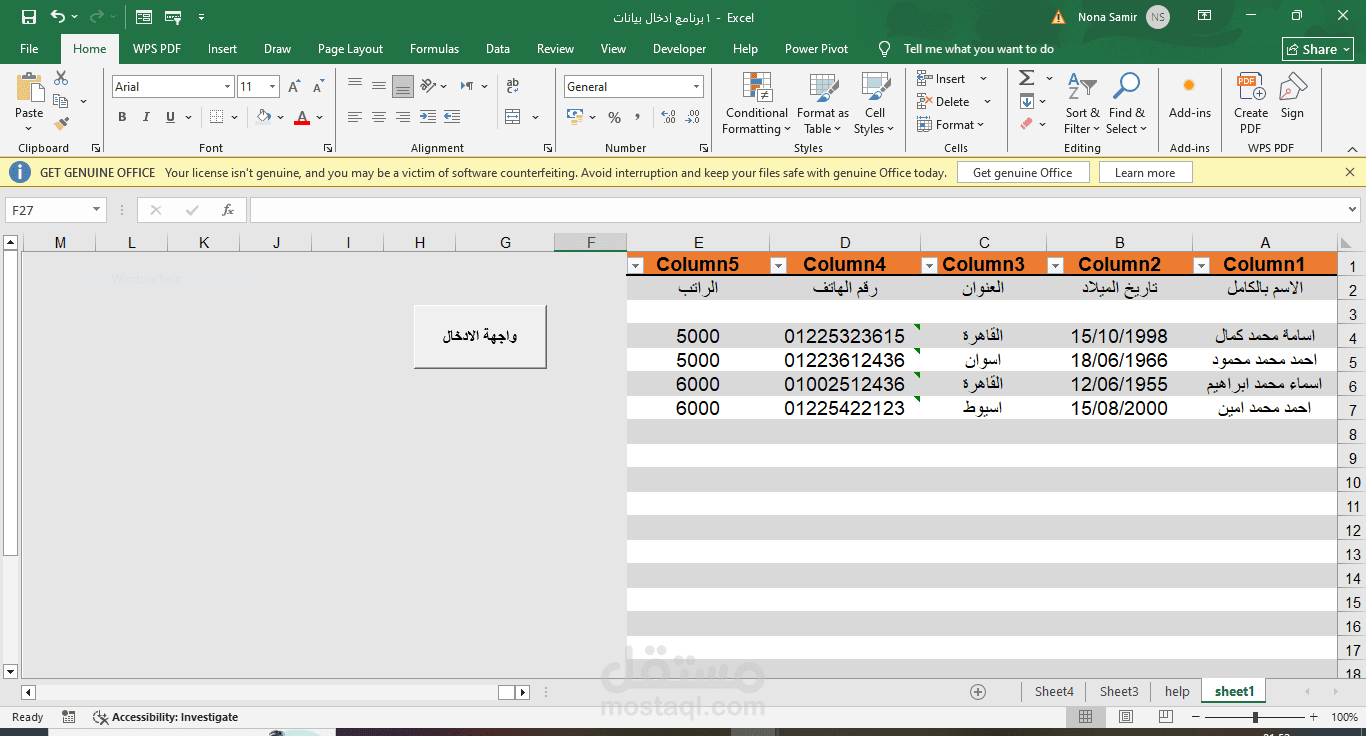
Task: Increase the font size
Action: (296, 87)
